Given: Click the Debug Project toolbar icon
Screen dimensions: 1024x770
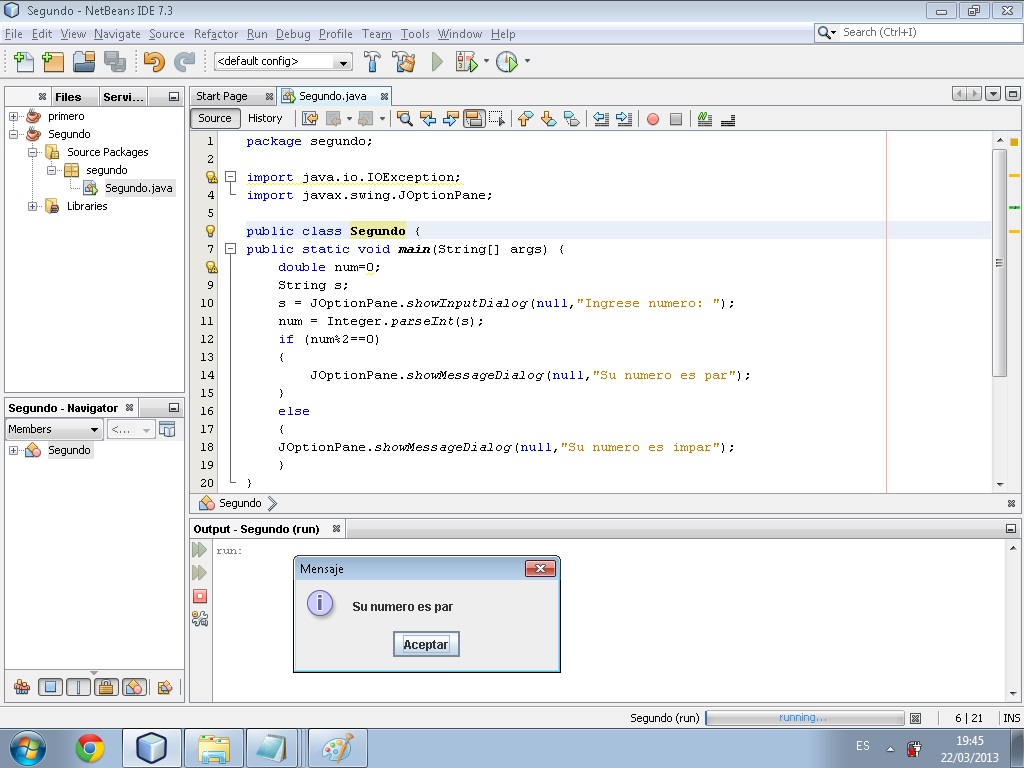Looking at the screenshot, I should [467, 62].
